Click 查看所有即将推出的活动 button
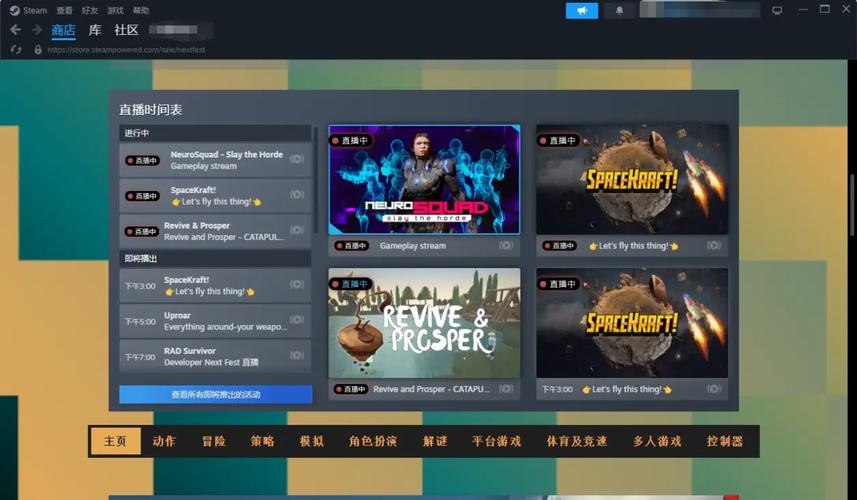This screenshot has height=500, width=857. click(216, 395)
